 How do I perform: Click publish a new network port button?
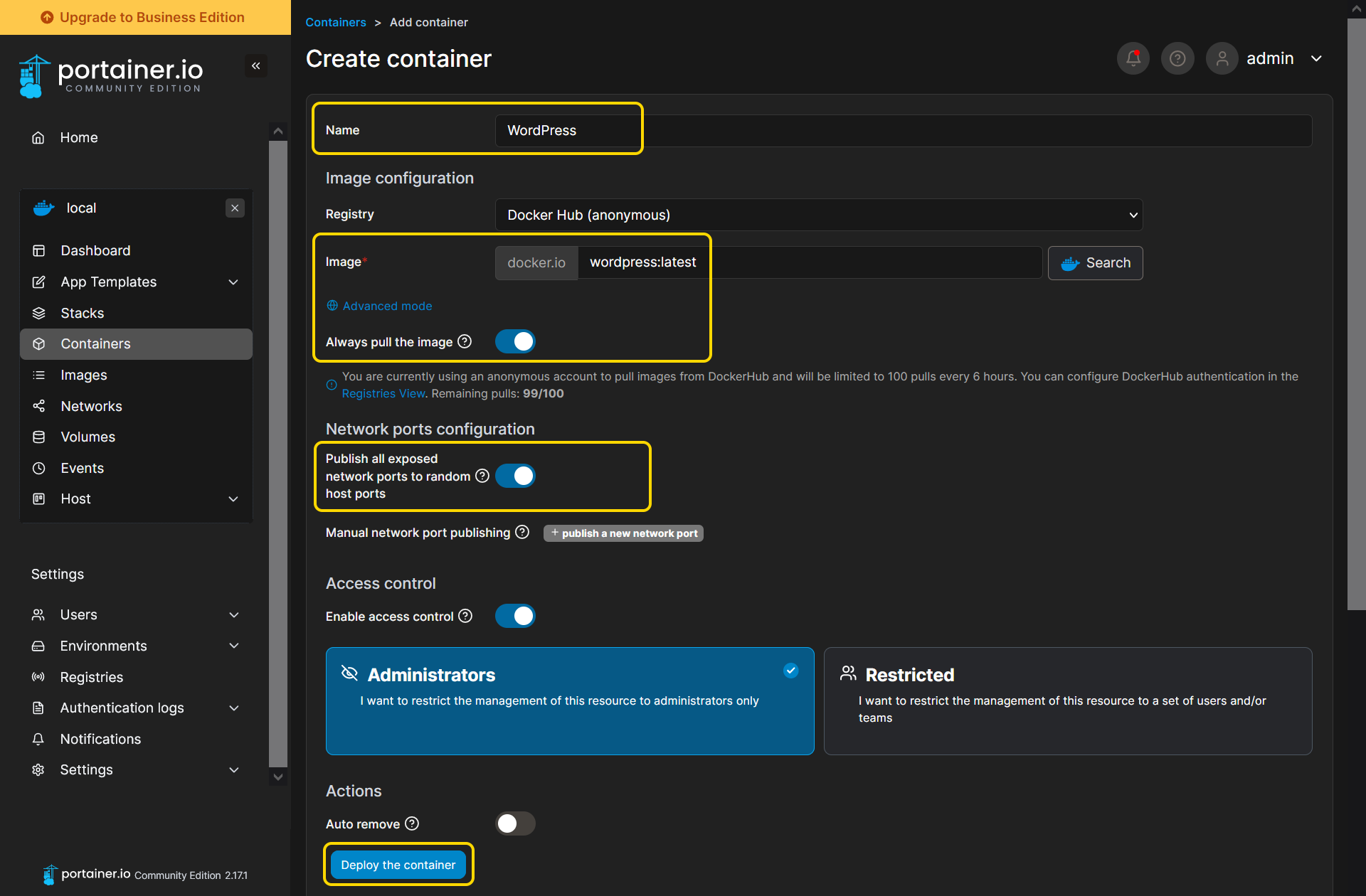coord(623,533)
